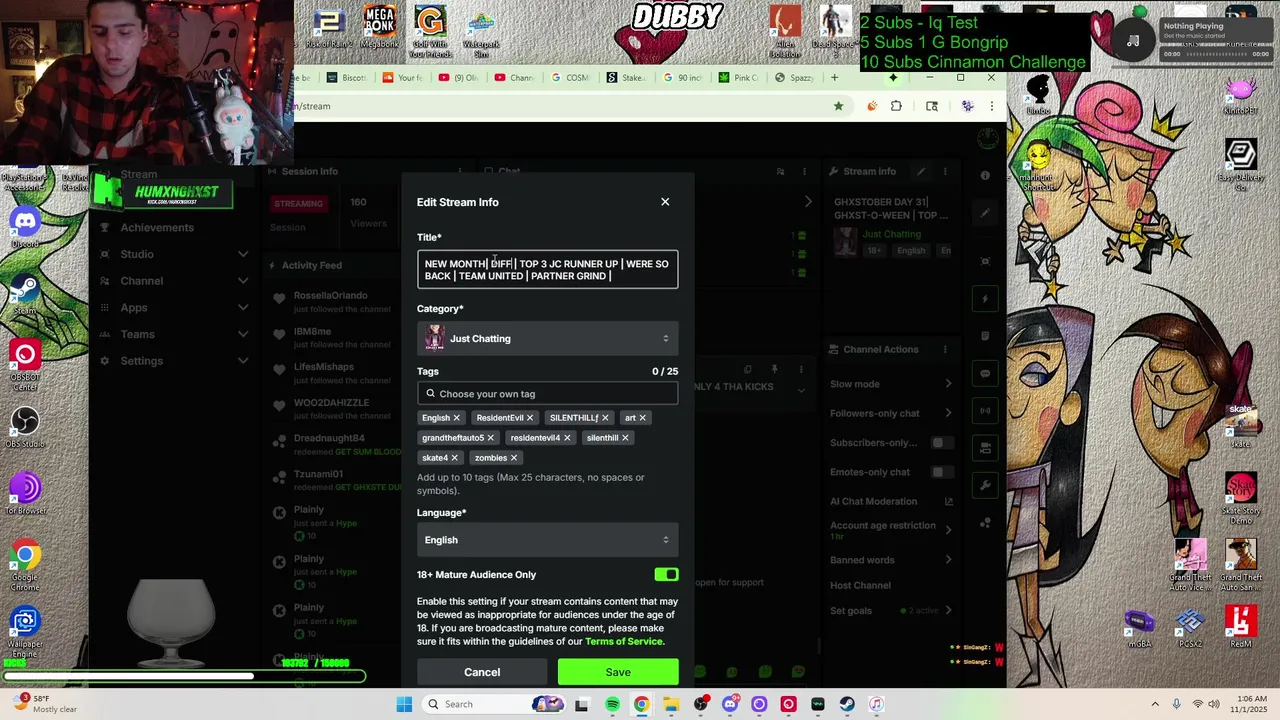Viewport: 1280px width, 720px height.
Task: Click info icon on right rail
Action: (x=985, y=175)
